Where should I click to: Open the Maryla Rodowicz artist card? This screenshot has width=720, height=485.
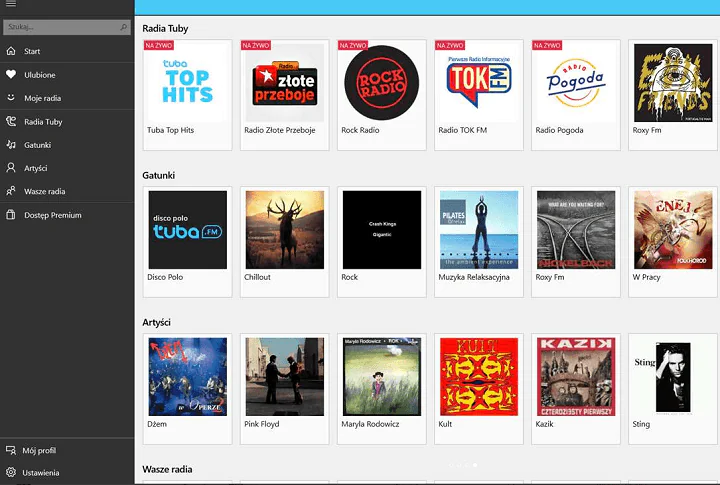click(382, 389)
